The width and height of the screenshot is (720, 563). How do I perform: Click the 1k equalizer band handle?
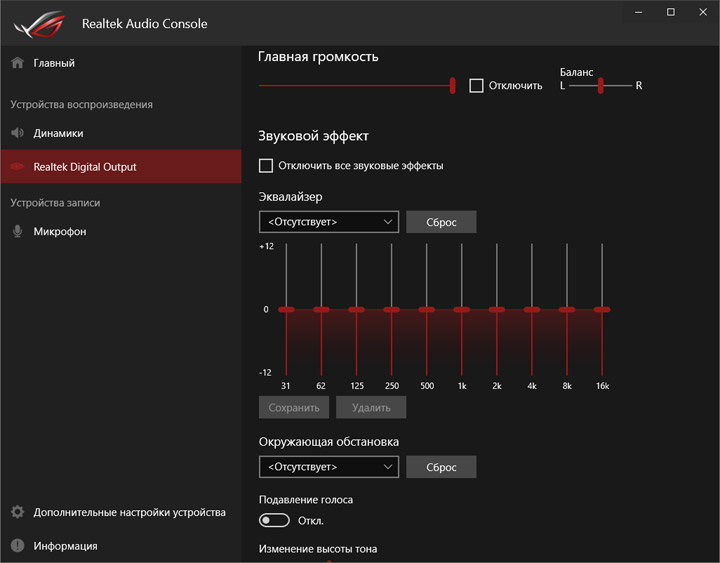(x=461, y=310)
